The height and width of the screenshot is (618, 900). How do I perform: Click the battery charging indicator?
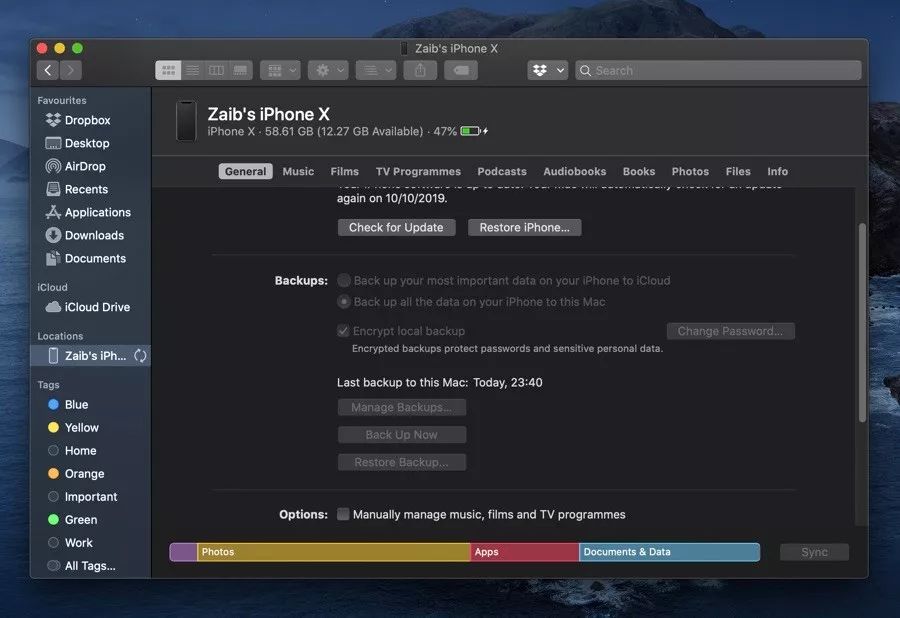pyautogui.click(x=474, y=131)
